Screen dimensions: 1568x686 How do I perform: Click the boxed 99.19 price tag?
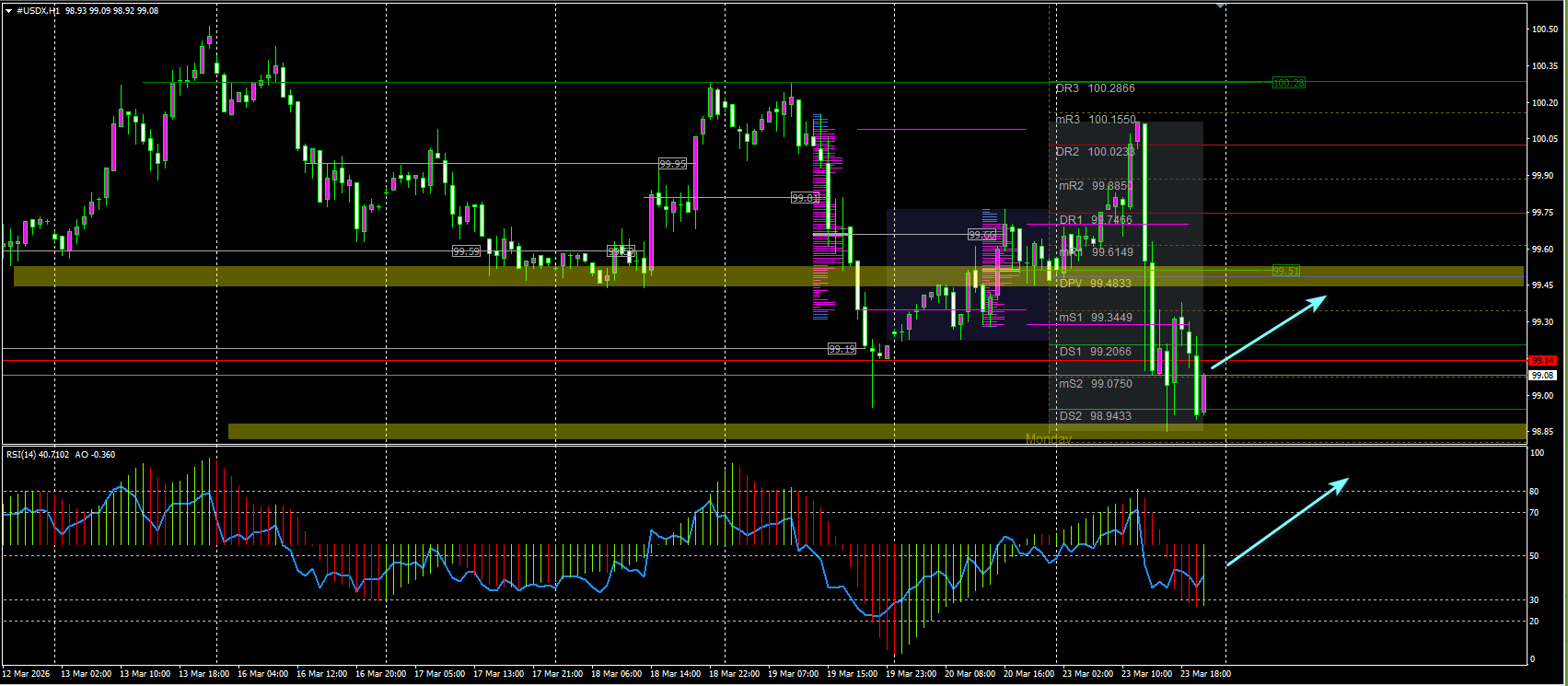click(x=842, y=349)
